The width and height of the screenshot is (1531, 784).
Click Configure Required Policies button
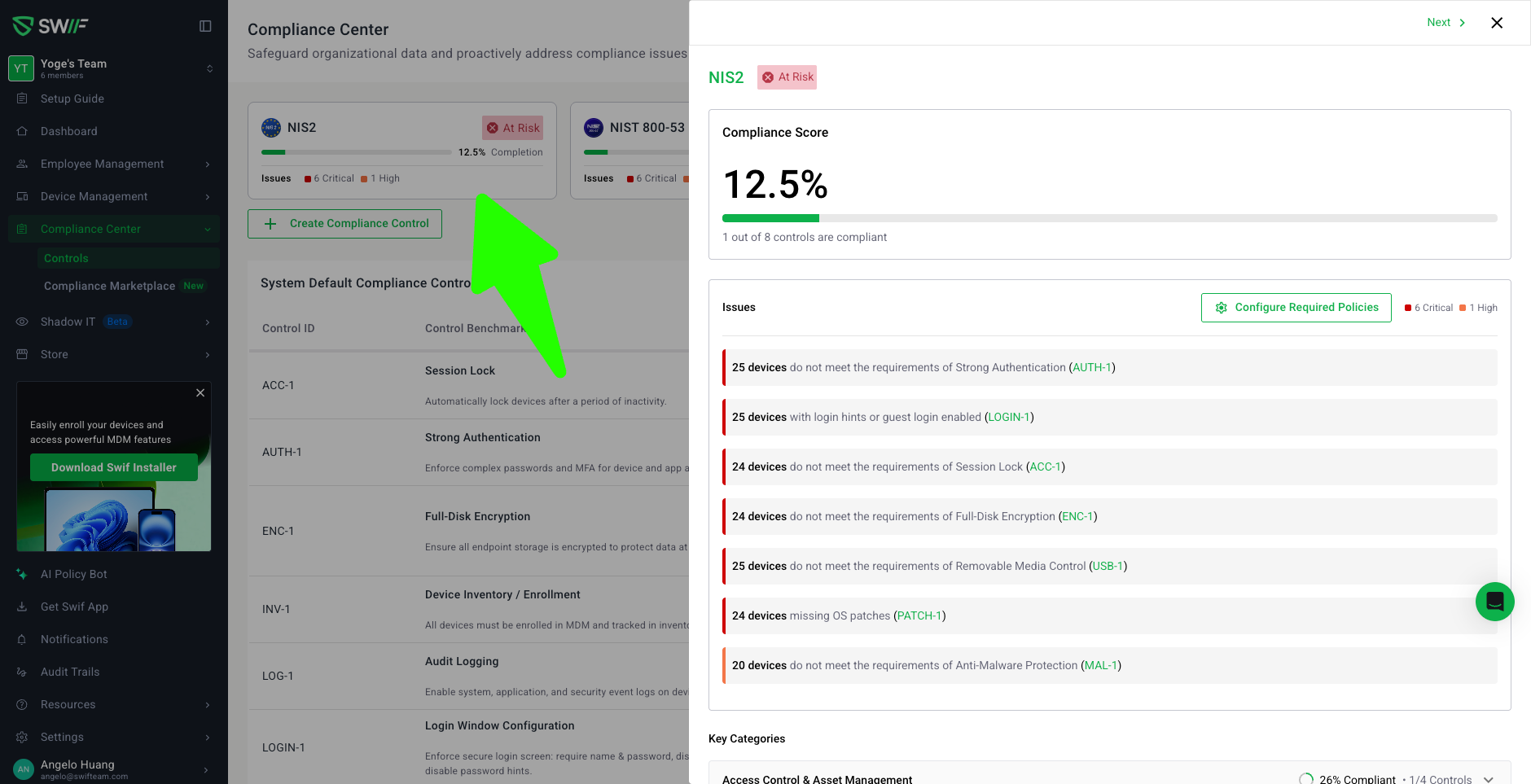click(x=1296, y=308)
